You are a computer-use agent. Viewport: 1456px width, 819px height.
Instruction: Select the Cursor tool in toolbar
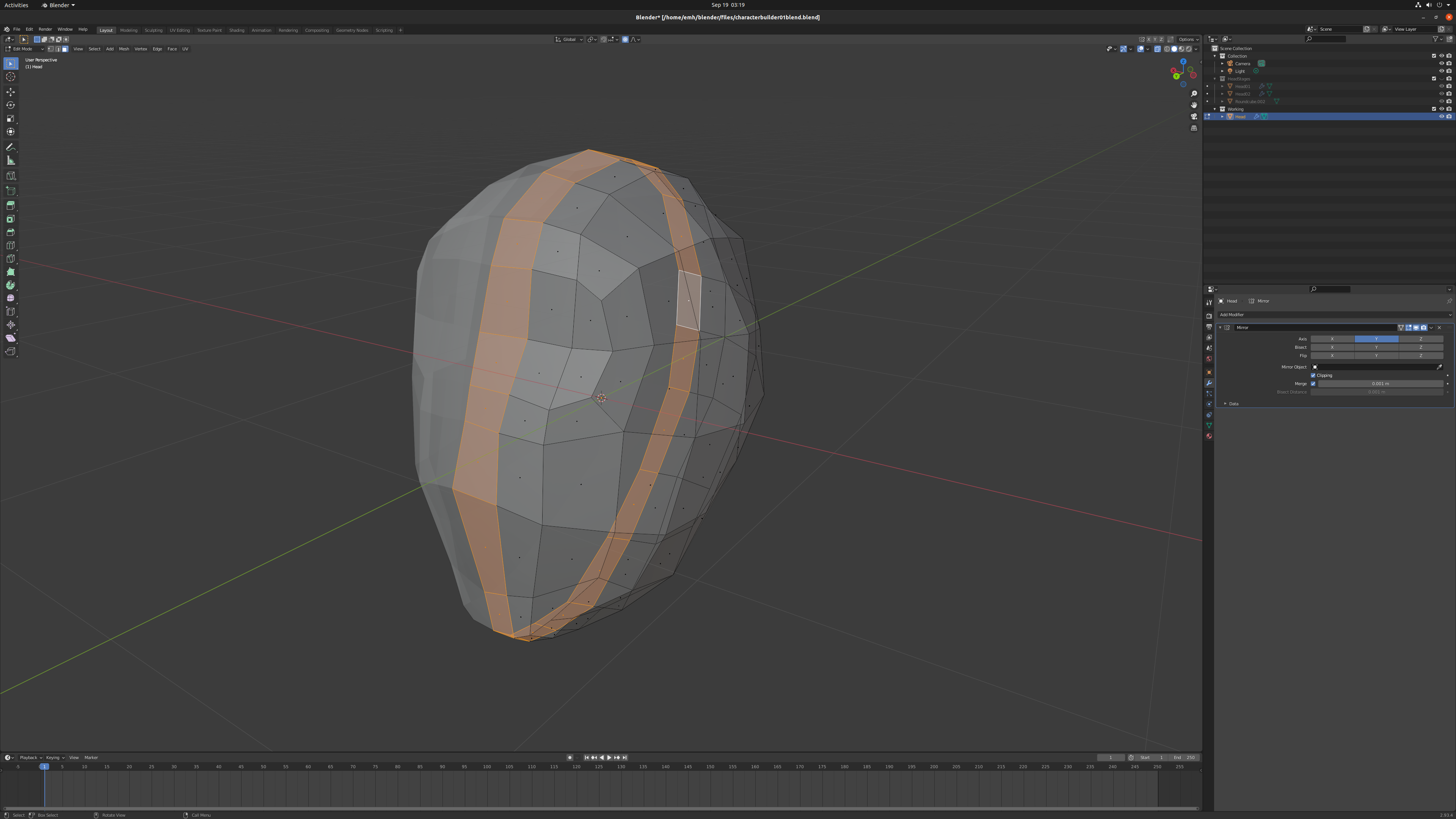coord(11,77)
